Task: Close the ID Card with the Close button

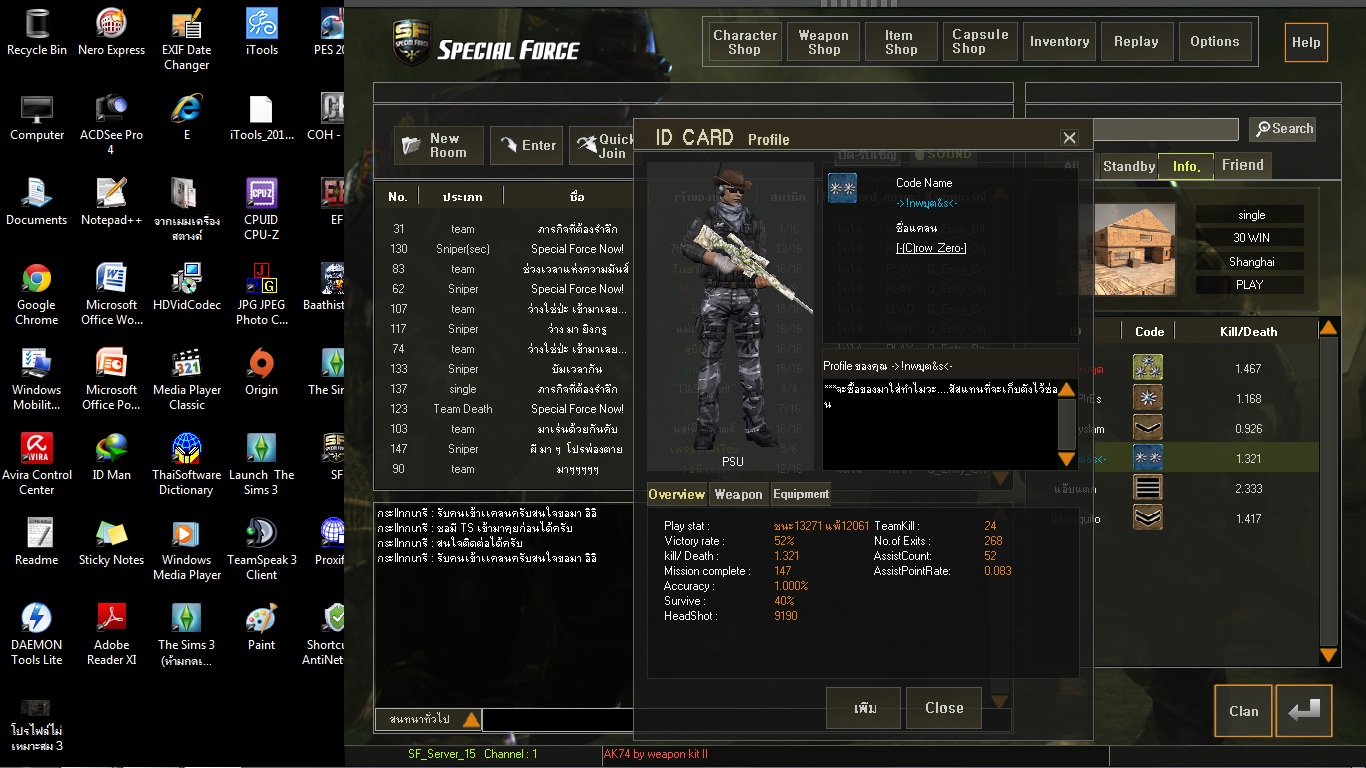Action: tap(943, 708)
